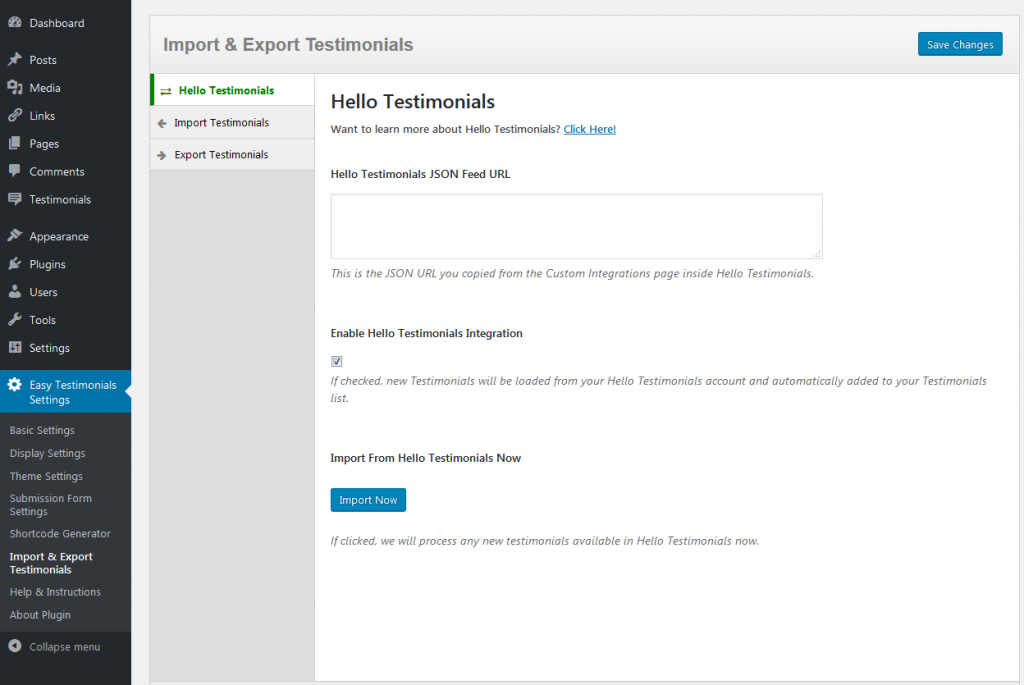This screenshot has width=1024, height=685.
Task: Uncheck Enable Hello Testimonials Integration checkbox
Action: (337, 362)
